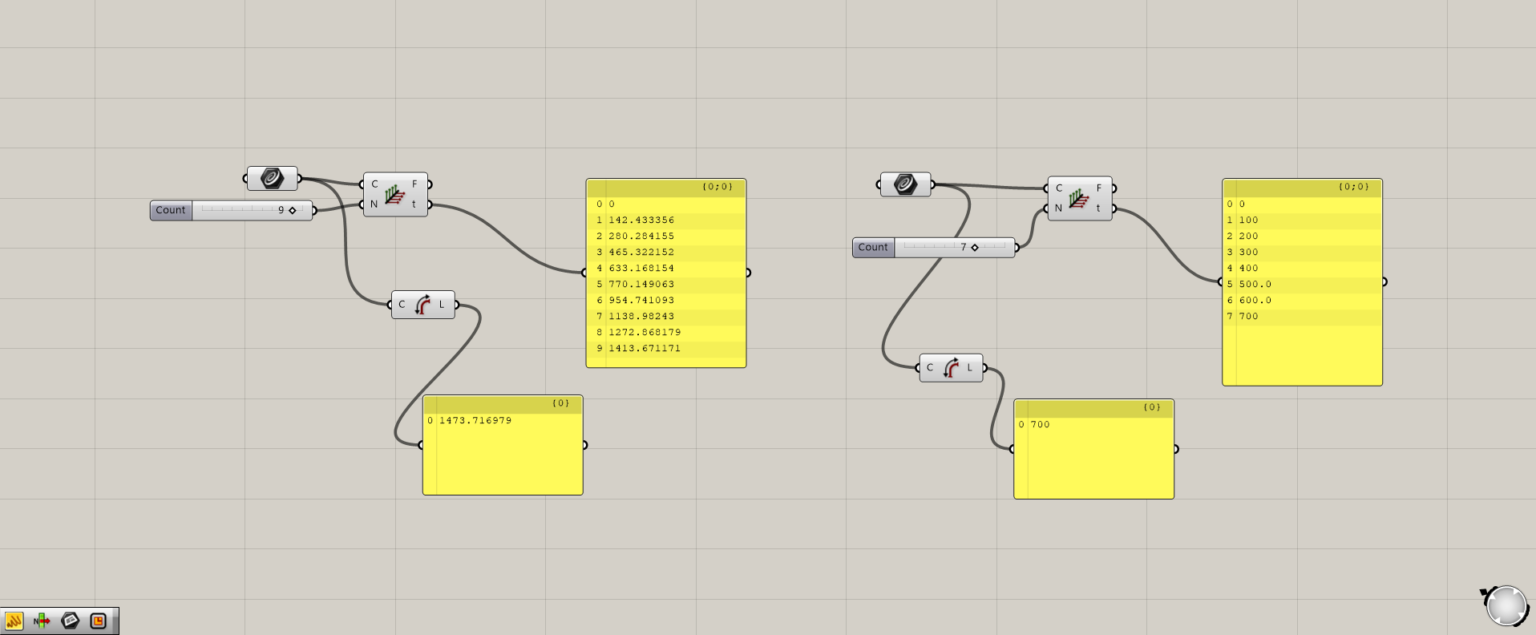
Task: Click the diamond grip on the Count 7 slider
Action: pos(975,247)
